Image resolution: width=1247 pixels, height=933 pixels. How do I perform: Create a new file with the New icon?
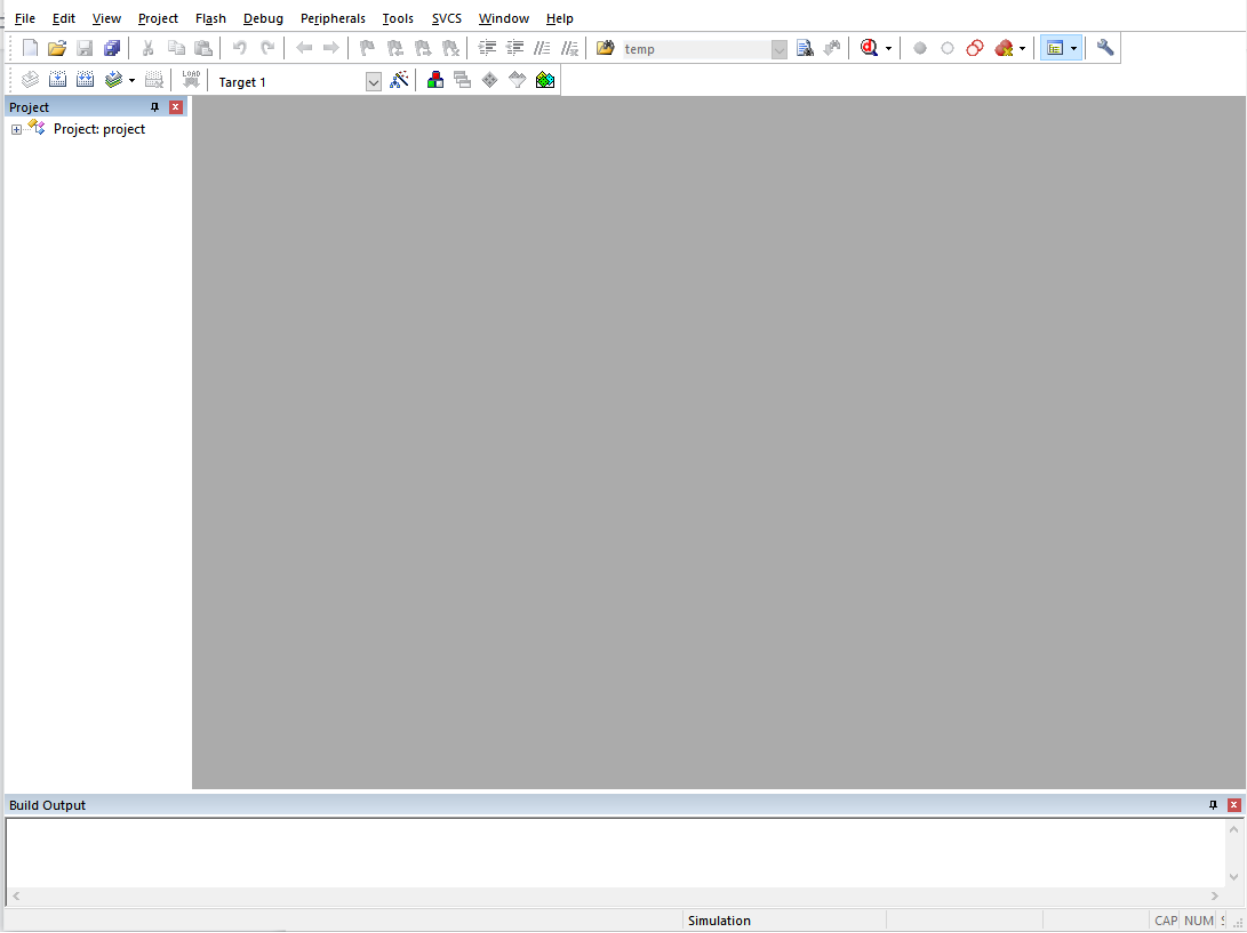pos(30,48)
